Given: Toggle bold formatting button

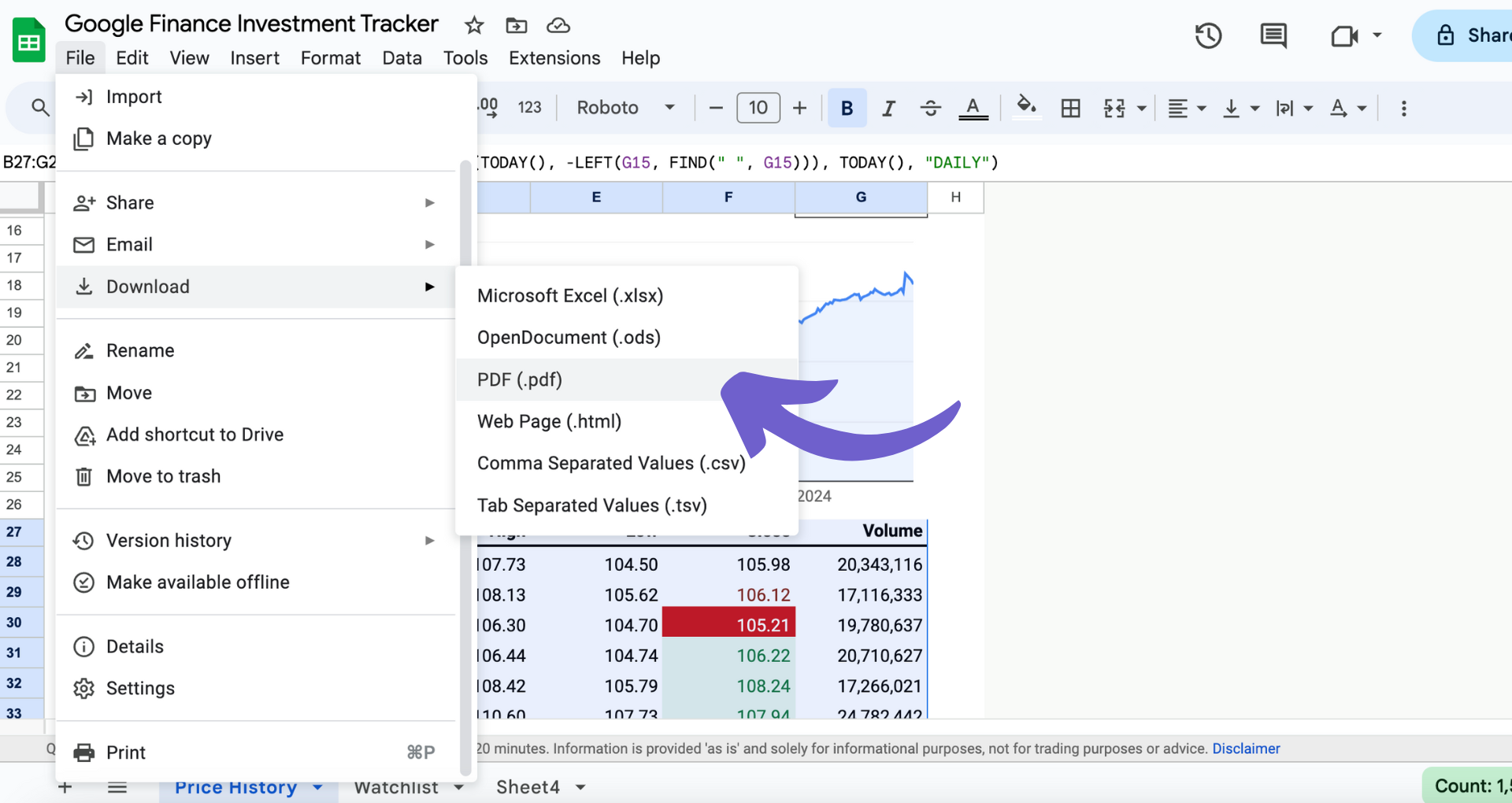Looking at the screenshot, I should coord(847,108).
